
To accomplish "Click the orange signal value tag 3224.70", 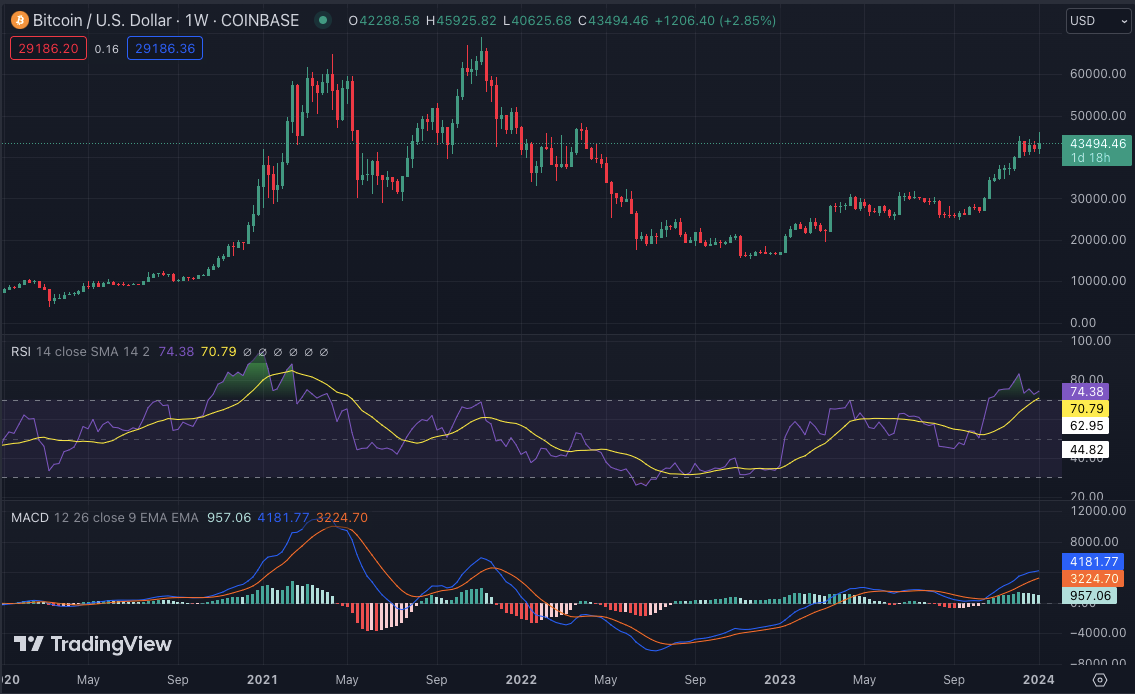I will (x=1094, y=578).
